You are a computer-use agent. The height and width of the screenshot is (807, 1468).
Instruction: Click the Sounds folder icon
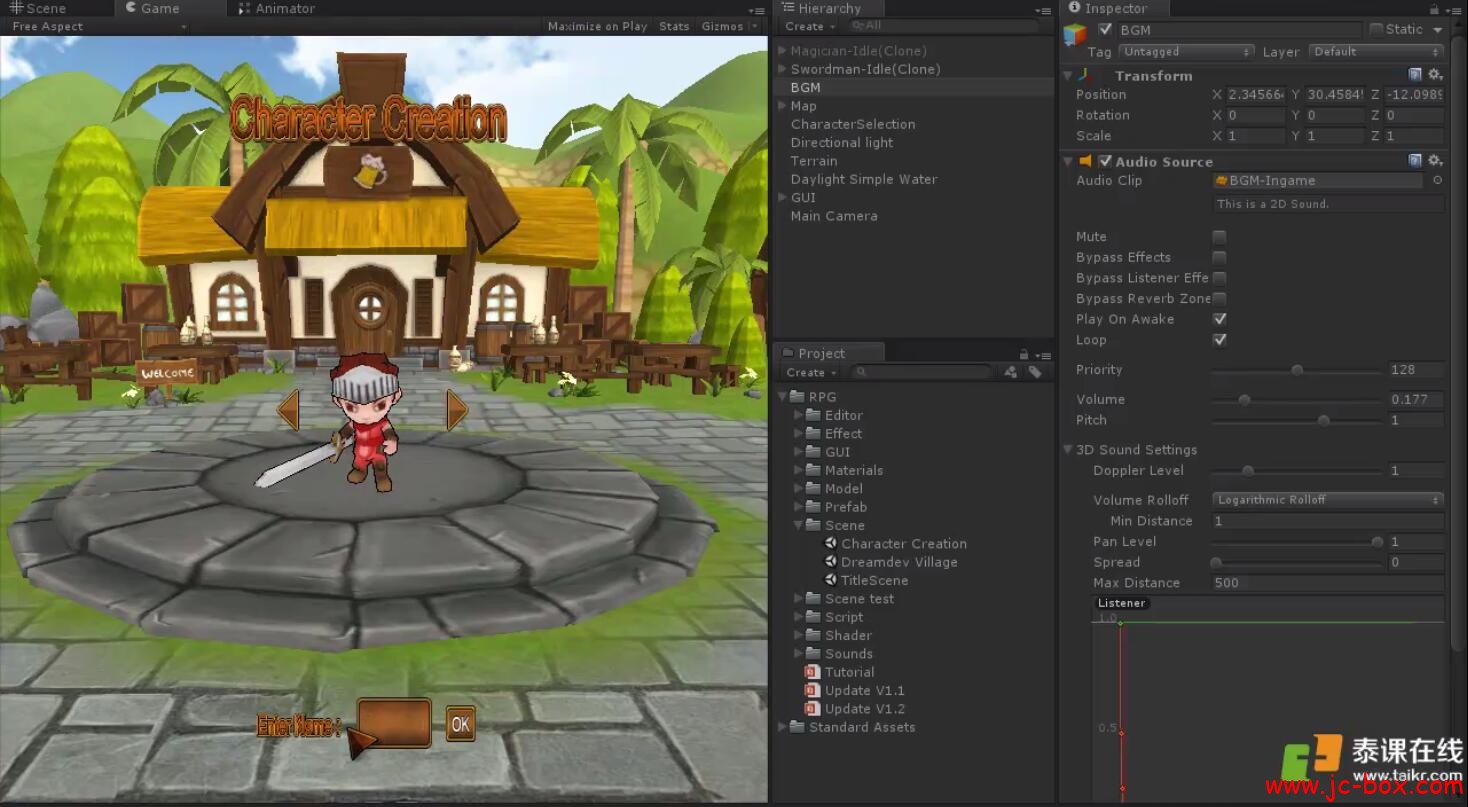click(813, 654)
